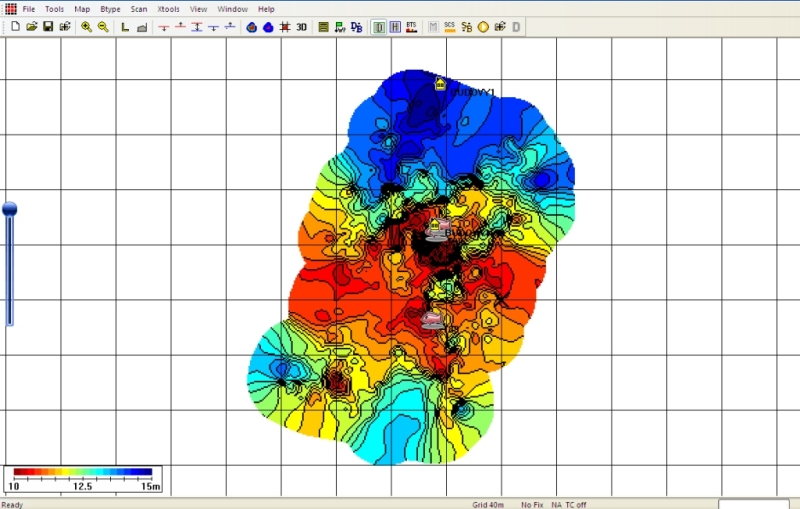Click the '12.5' legend label

point(83,486)
